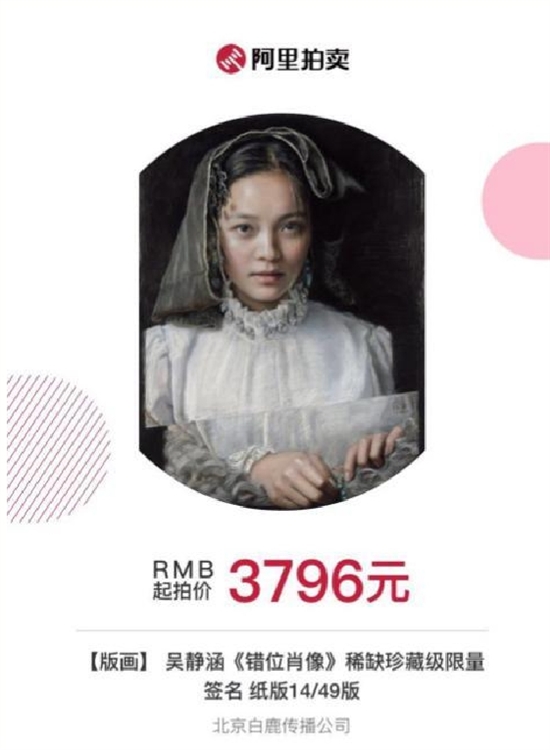Tap the red 3796元 price
550x750 pixels.
pos(319,582)
